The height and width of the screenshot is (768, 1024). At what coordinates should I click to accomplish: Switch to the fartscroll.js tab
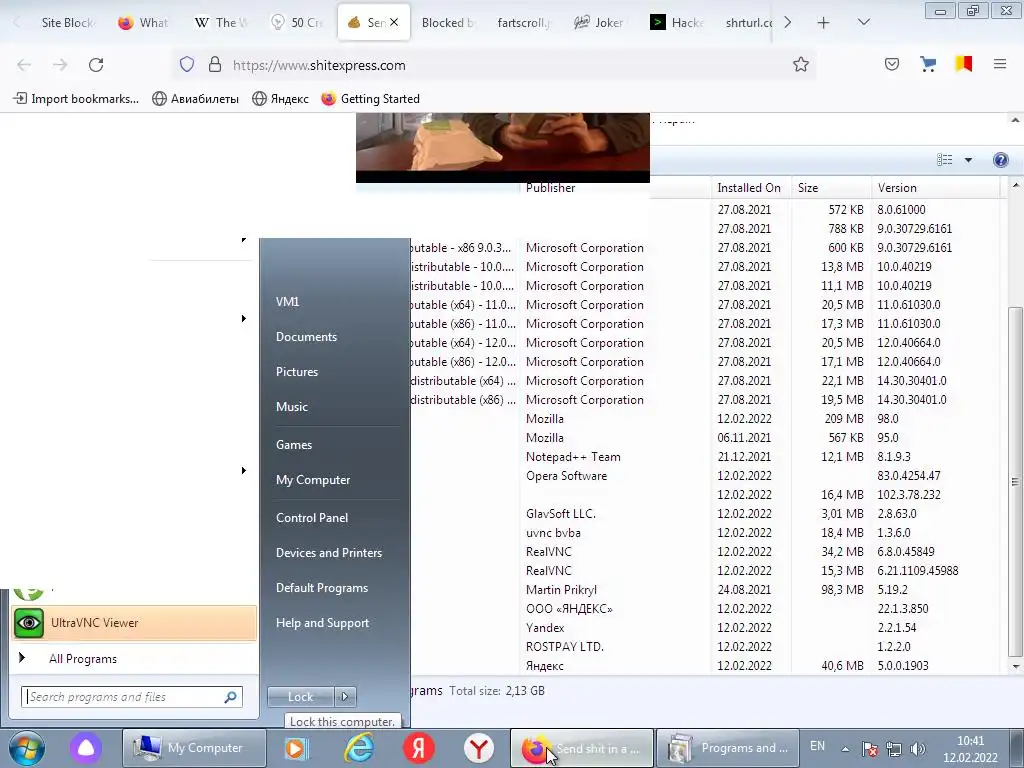click(x=524, y=22)
